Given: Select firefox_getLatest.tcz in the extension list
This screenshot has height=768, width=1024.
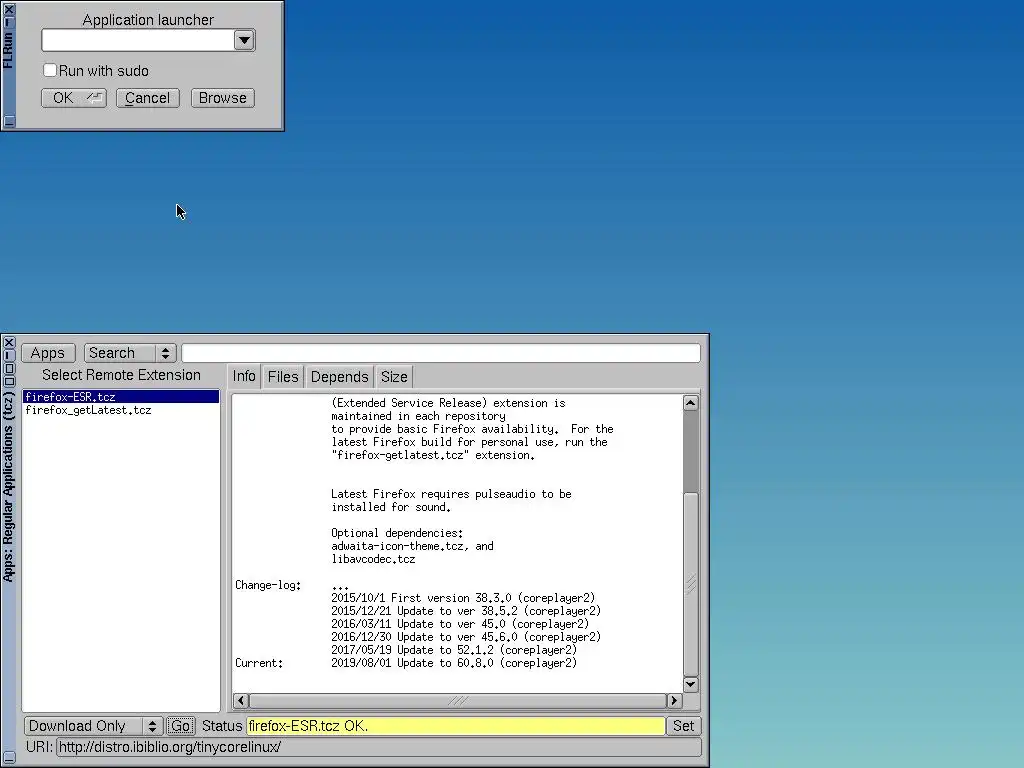Looking at the screenshot, I should (x=121, y=410).
